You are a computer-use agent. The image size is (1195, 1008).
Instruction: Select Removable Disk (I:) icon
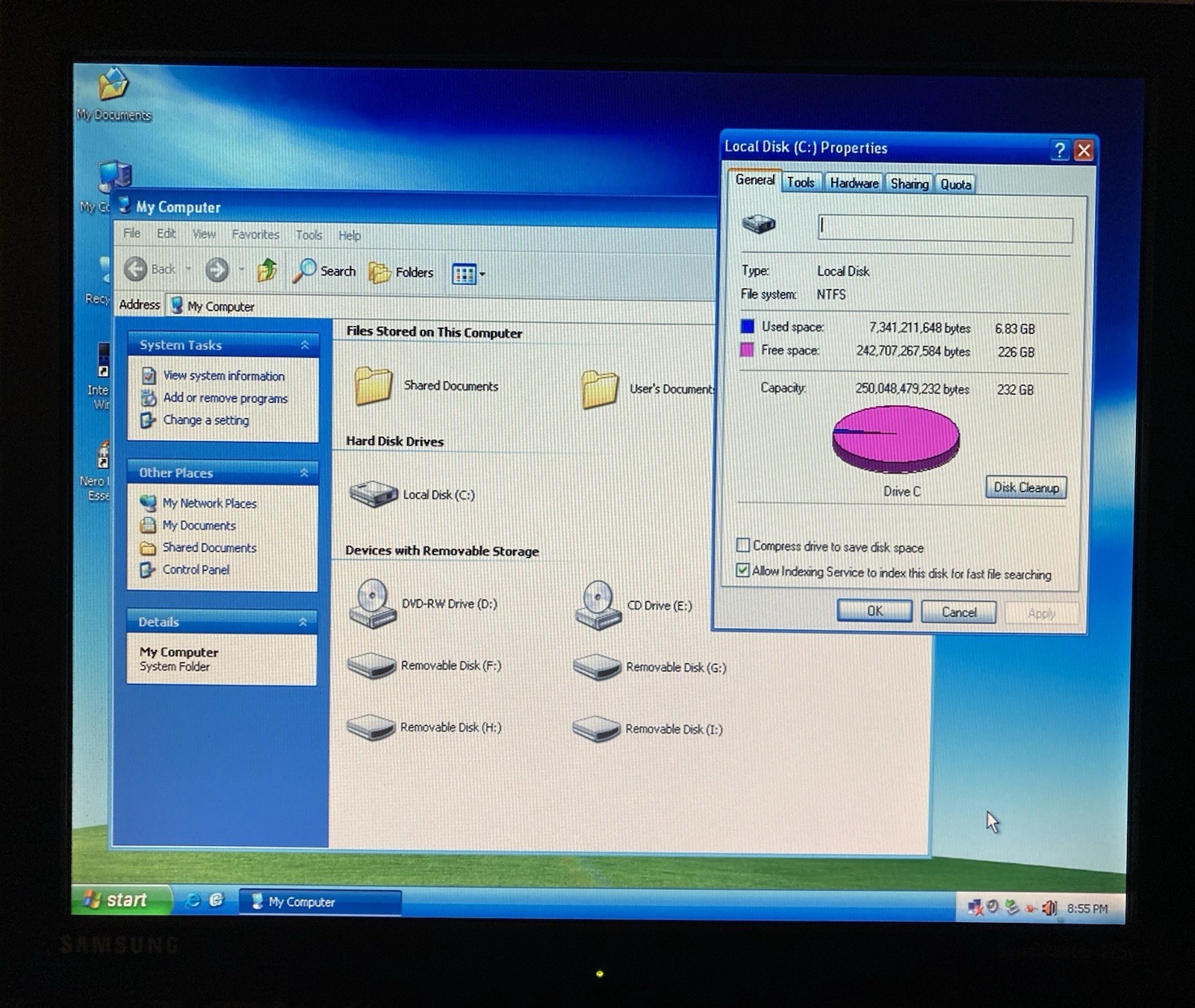click(596, 729)
